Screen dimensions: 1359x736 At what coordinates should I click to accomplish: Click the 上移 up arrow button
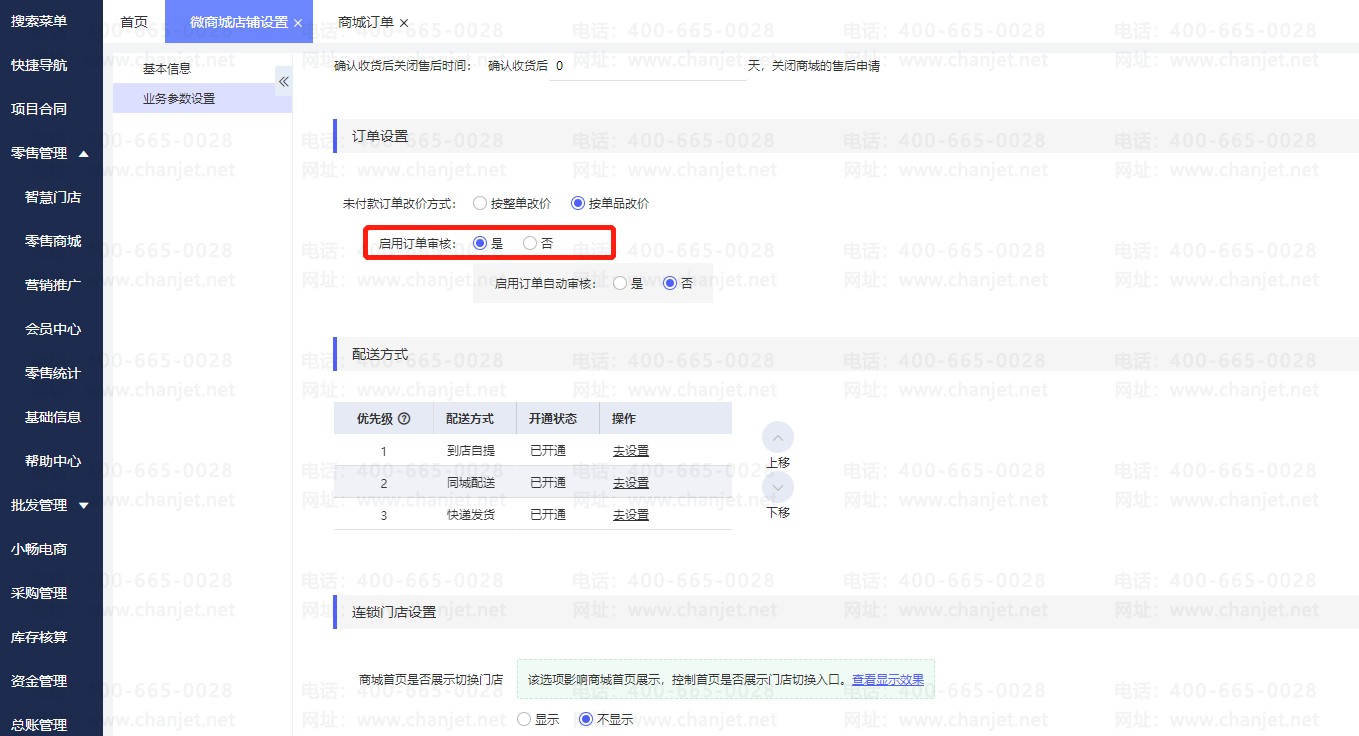point(778,438)
